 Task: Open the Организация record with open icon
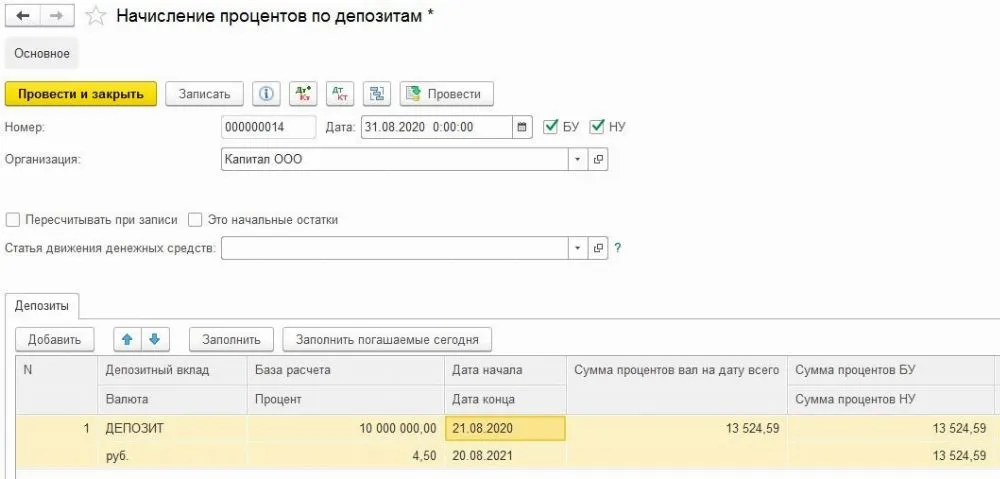[x=598, y=159]
